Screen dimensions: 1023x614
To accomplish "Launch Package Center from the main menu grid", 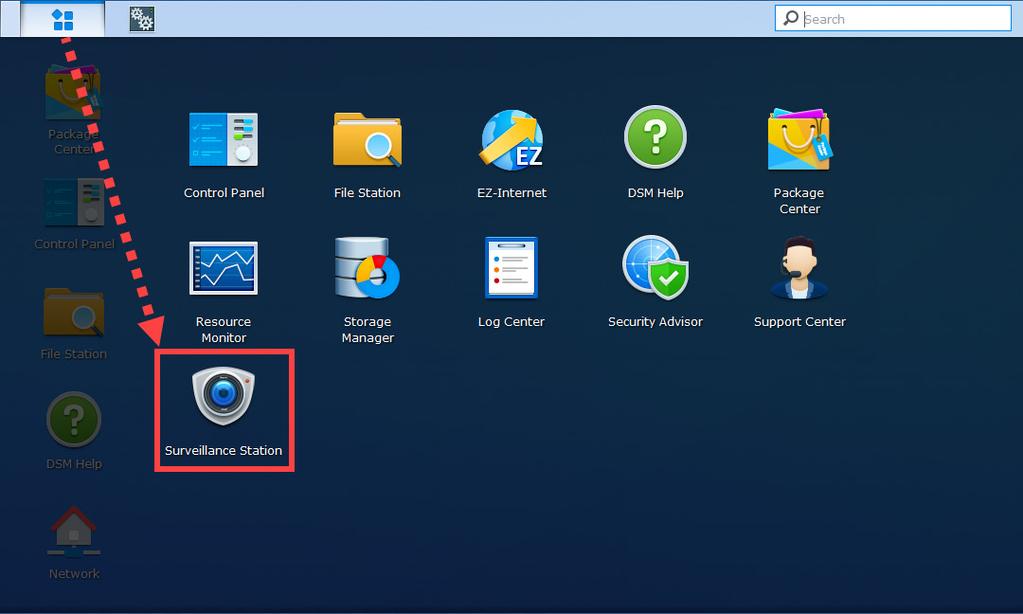I will (x=799, y=161).
